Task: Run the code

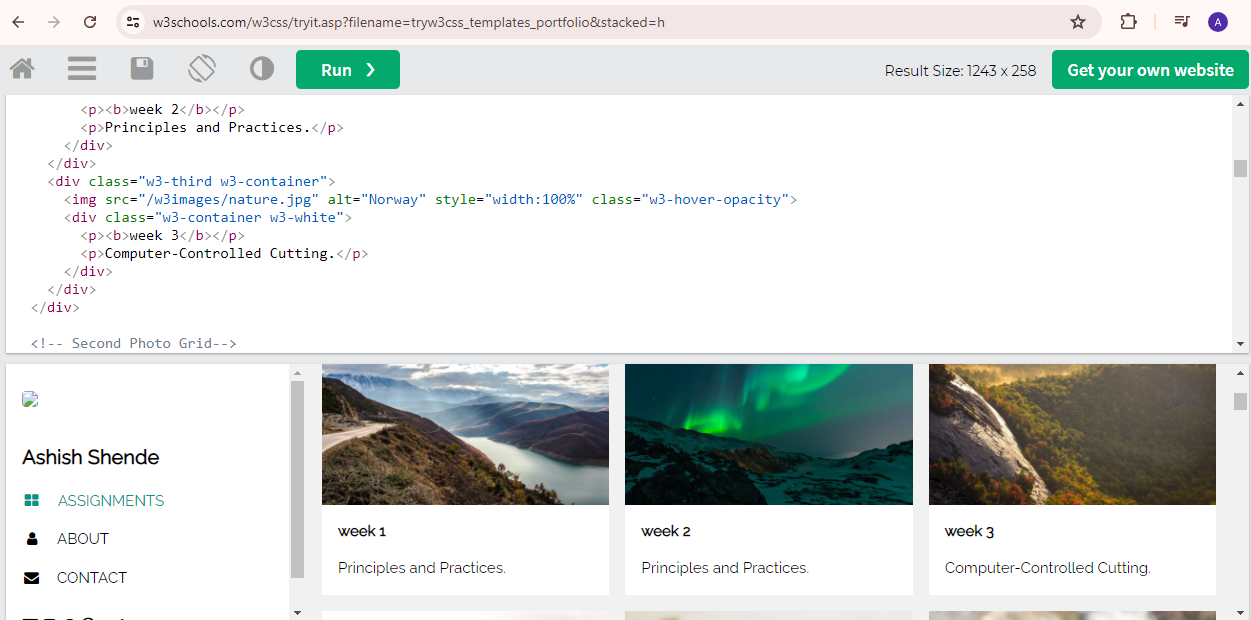Action: point(348,70)
